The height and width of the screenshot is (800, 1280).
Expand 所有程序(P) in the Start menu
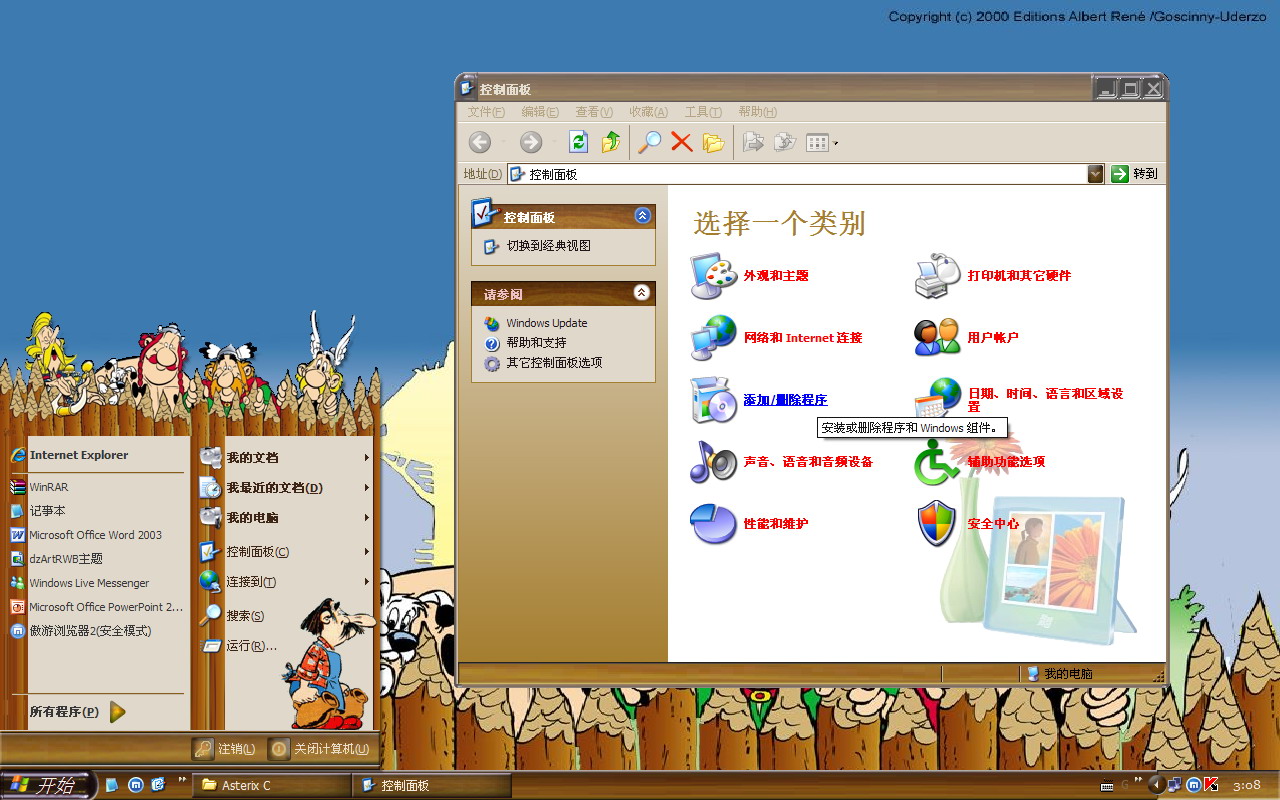point(77,712)
